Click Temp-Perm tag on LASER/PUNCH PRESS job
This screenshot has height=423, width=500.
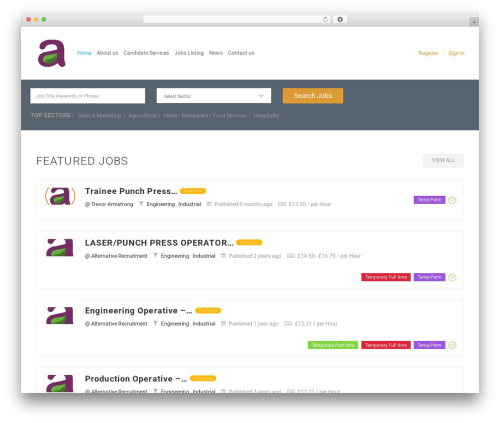pos(429,277)
